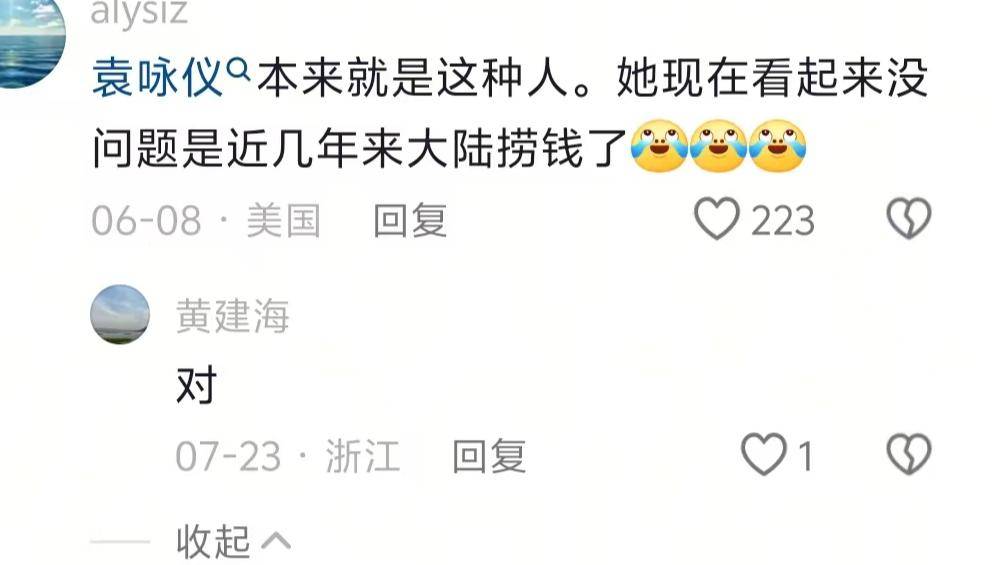Reply to the alysiz comment via 回复
Screen dimensions: 992x565
point(410,220)
